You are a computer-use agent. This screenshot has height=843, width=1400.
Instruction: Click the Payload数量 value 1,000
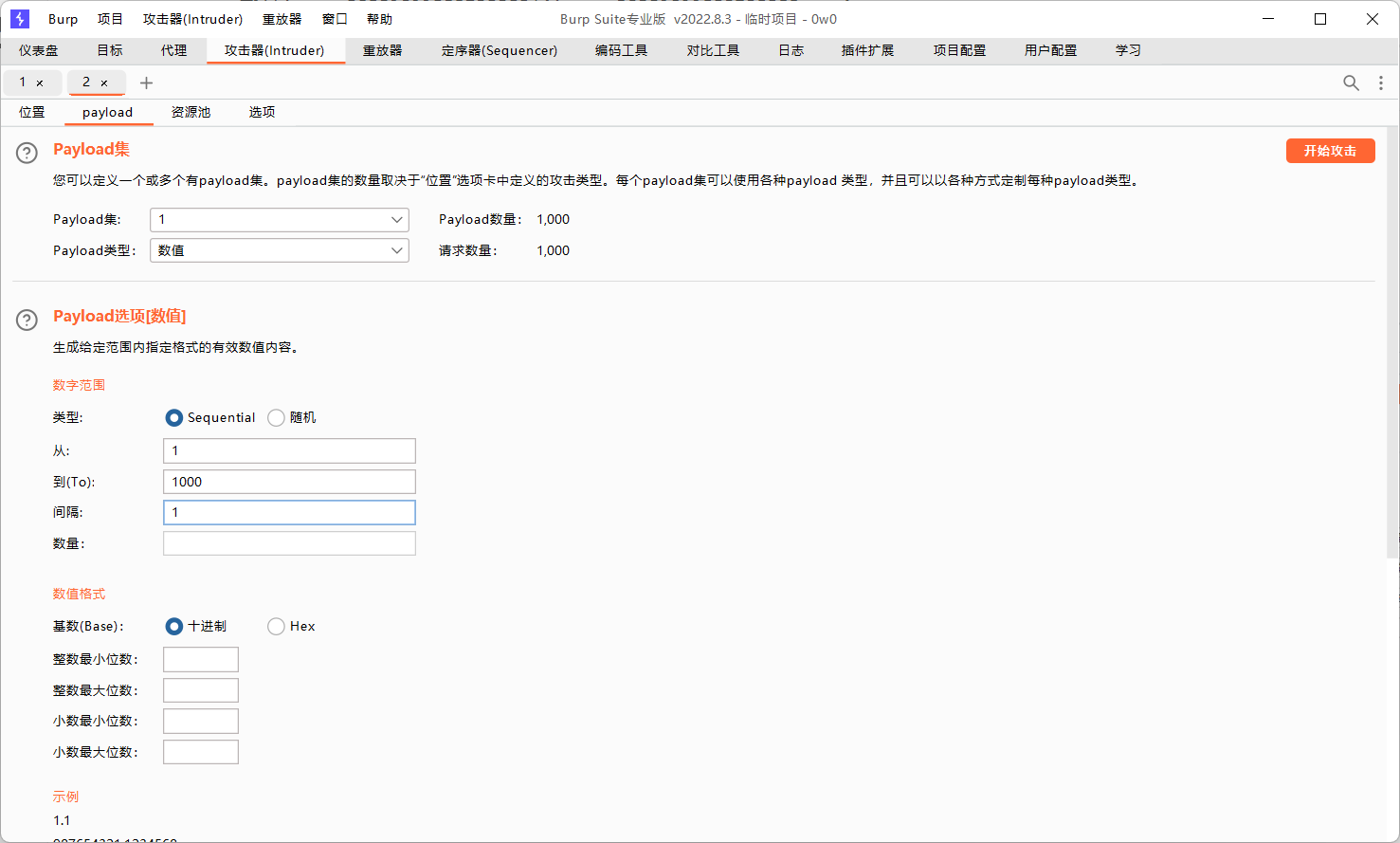pos(554,219)
